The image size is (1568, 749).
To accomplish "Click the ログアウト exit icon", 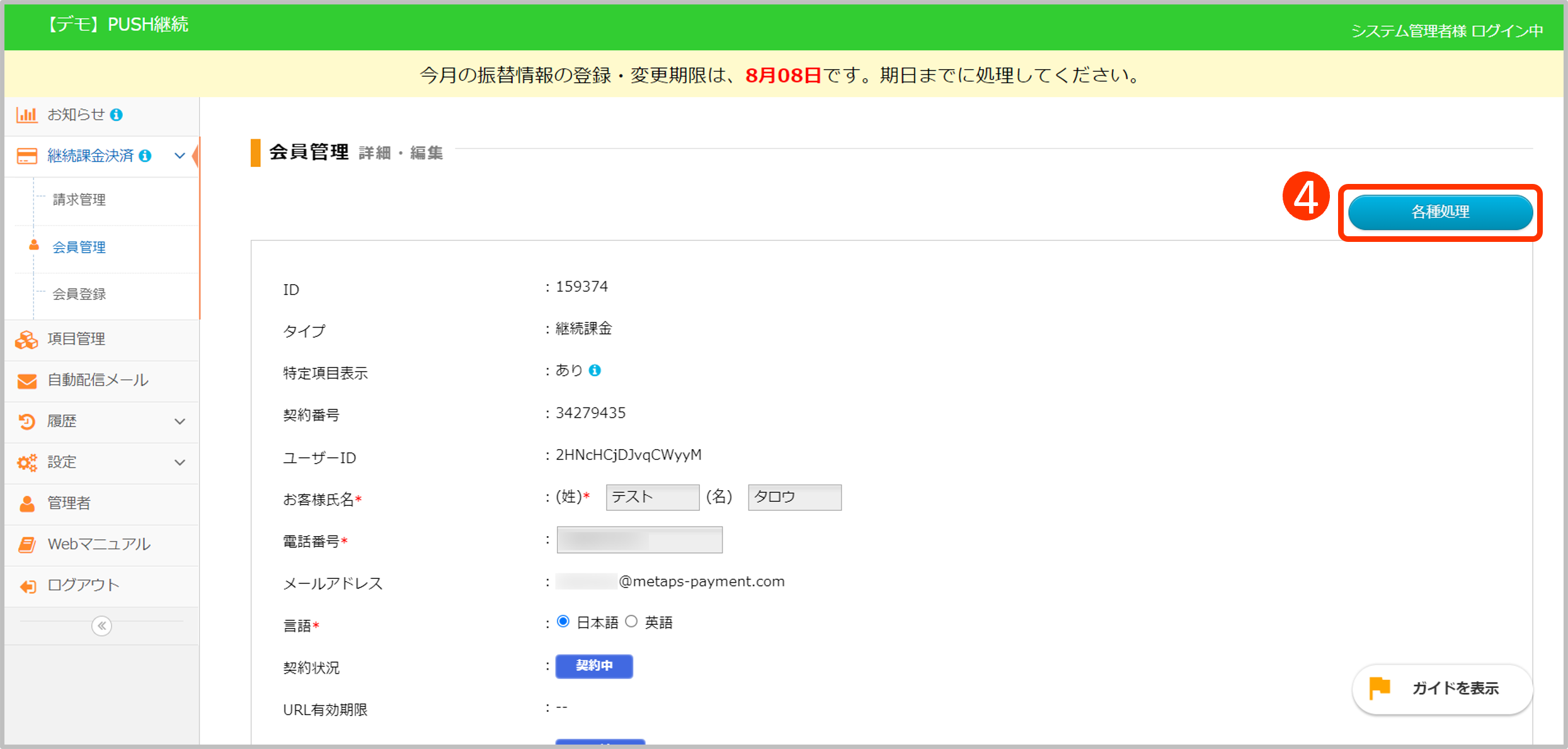I will point(26,586).
